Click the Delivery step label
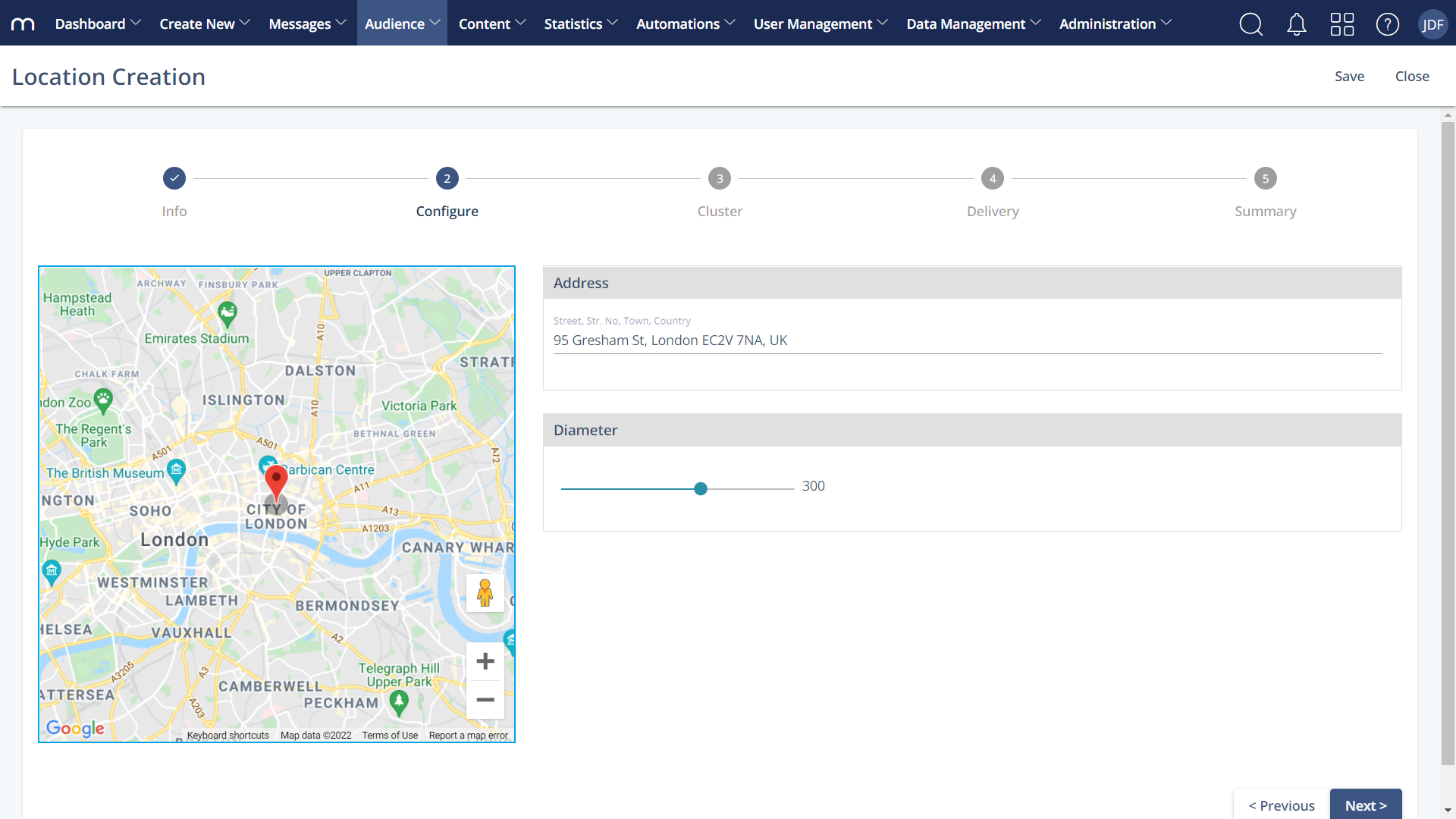The height and width of the screenshot is (819, 1456). (993, 212)
